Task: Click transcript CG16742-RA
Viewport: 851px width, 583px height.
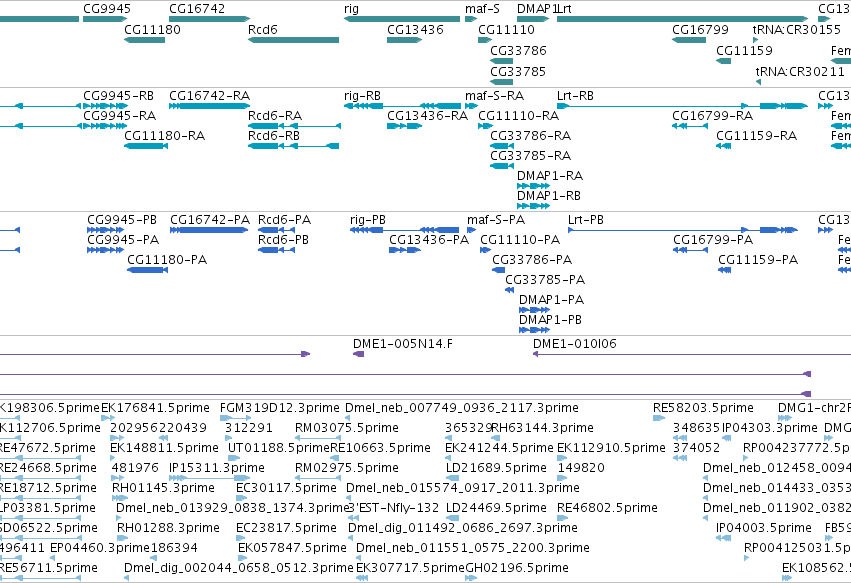Action: pyautogui.click(x=209, y=96)
